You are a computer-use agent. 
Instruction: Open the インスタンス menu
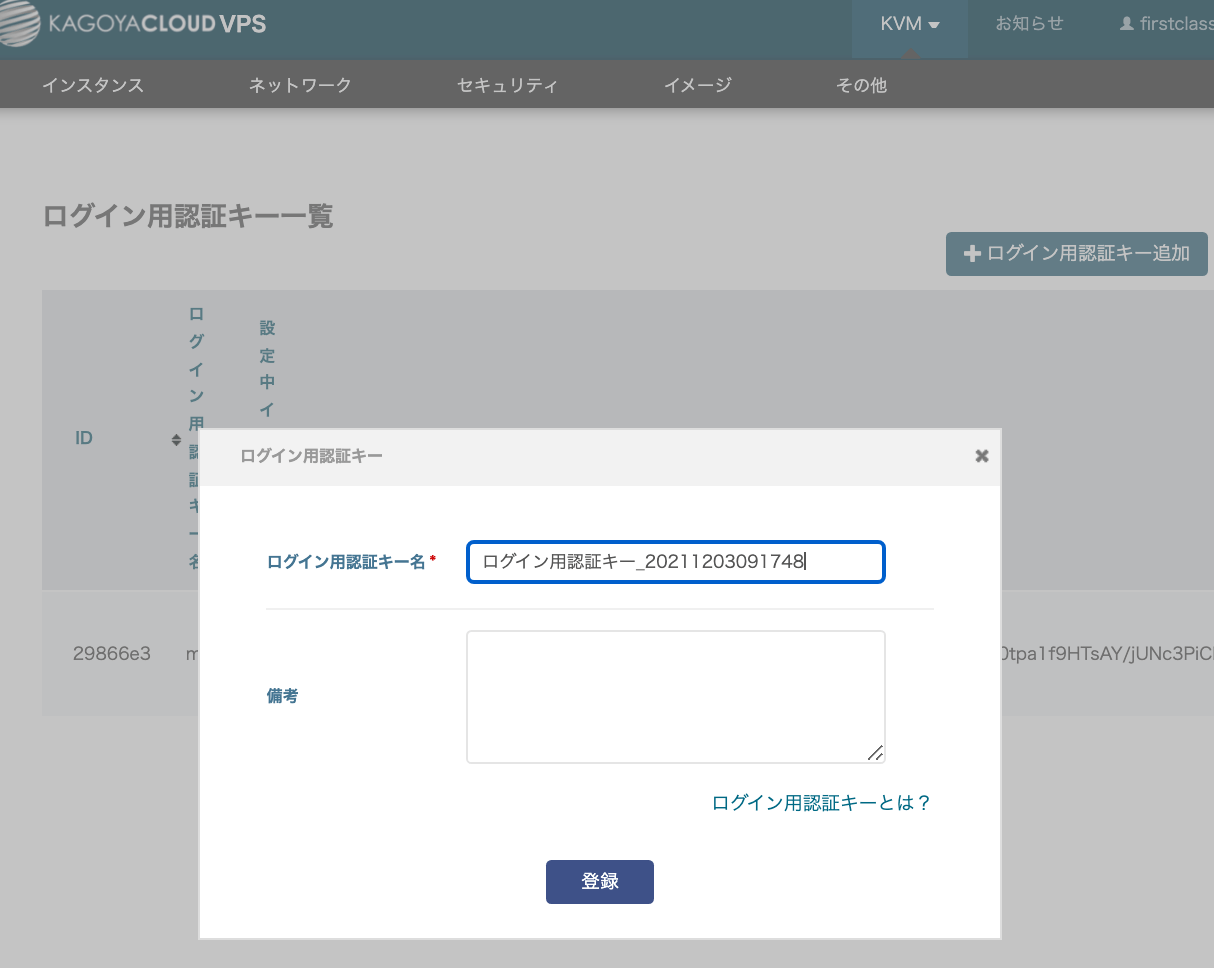click(93, 85)
